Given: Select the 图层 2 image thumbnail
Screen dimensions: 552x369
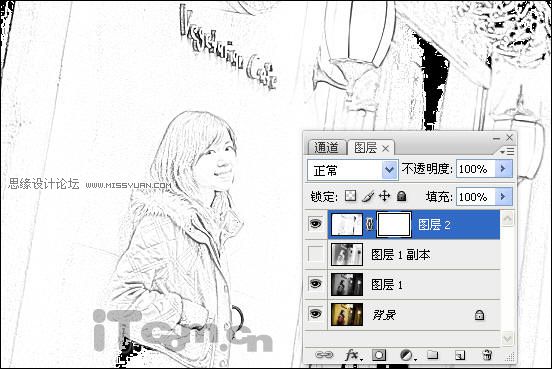Looking at the screenshot, I should point(346,225).
